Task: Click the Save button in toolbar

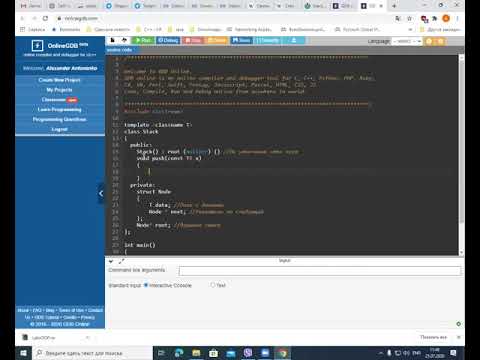Action: [x=241, y=40]
